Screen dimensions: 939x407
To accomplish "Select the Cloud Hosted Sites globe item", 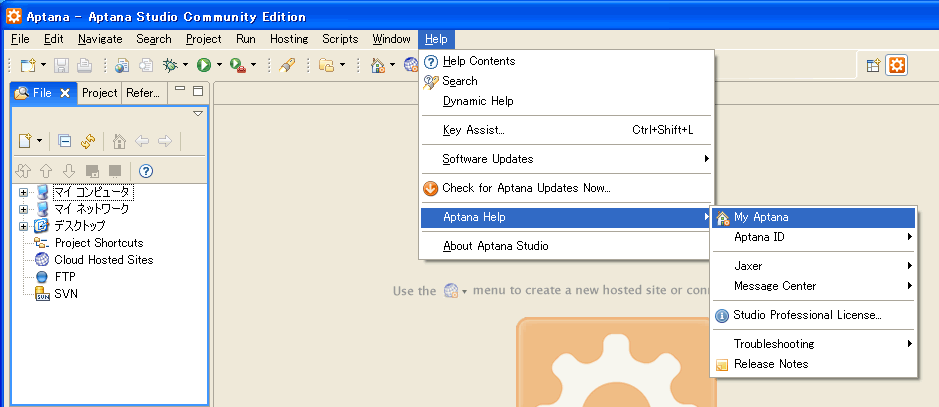I will tap(103, 260).
